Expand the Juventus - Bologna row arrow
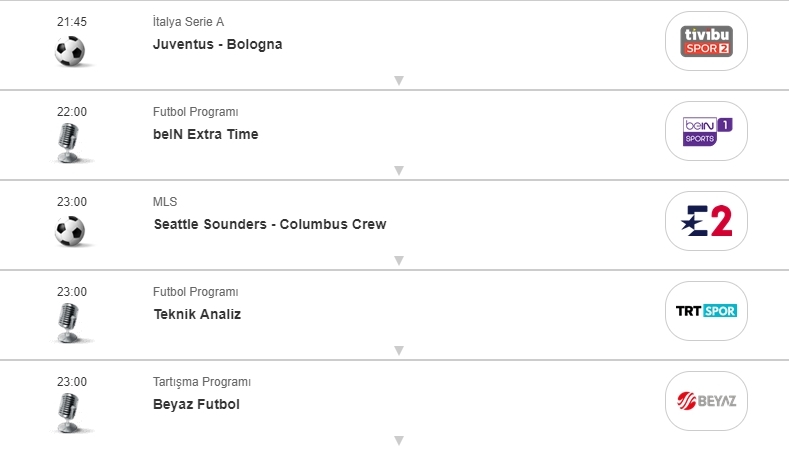 [x=398, y=80]
